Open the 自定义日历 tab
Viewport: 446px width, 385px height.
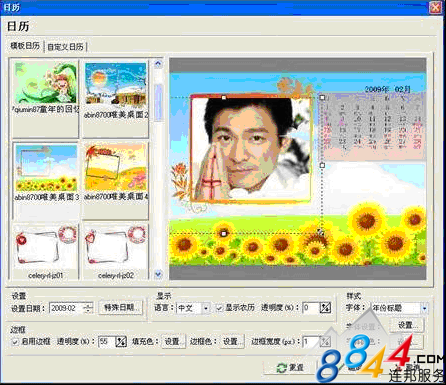[x=66, y=47]
